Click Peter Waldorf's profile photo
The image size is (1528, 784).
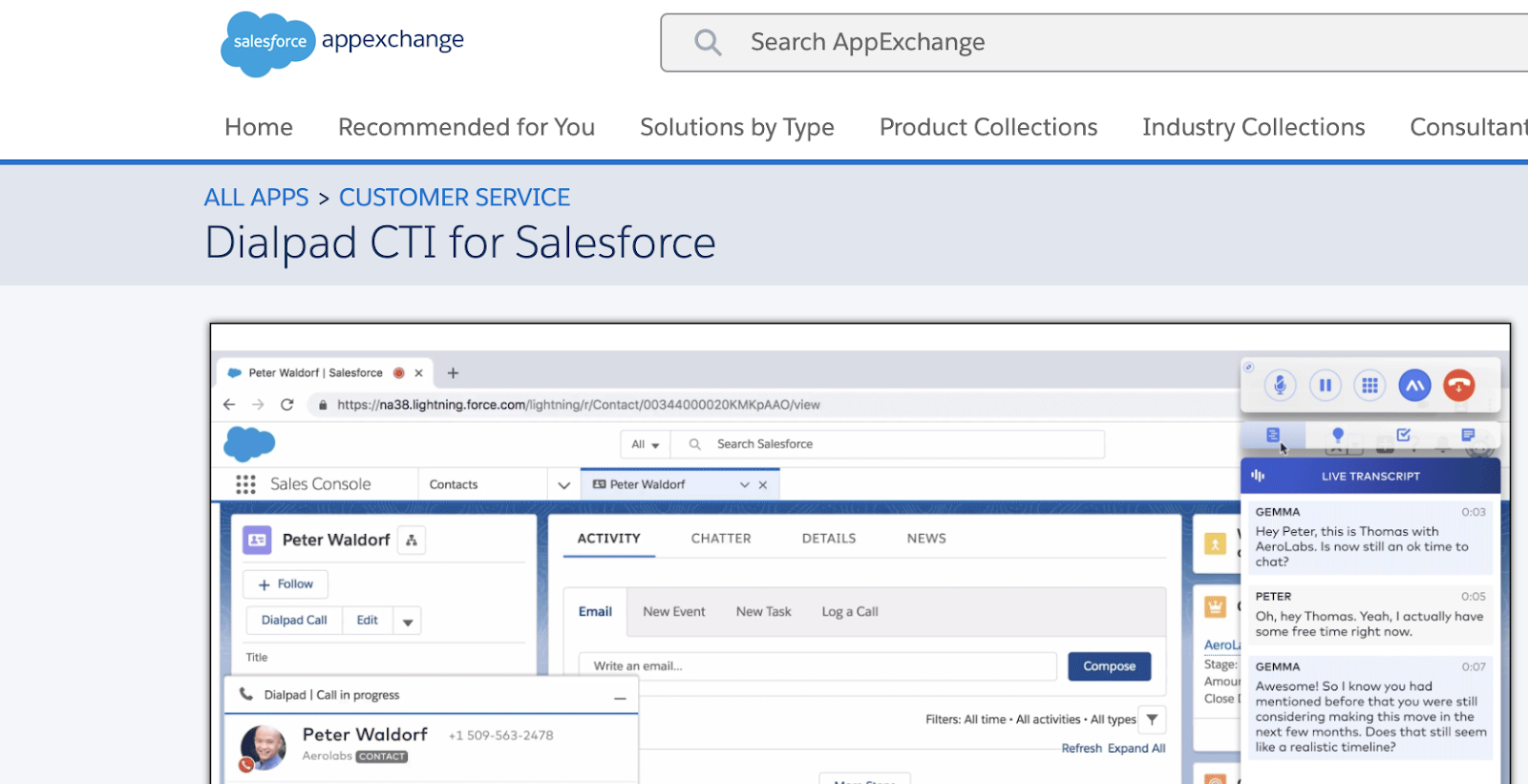click(x=264, y=748)
